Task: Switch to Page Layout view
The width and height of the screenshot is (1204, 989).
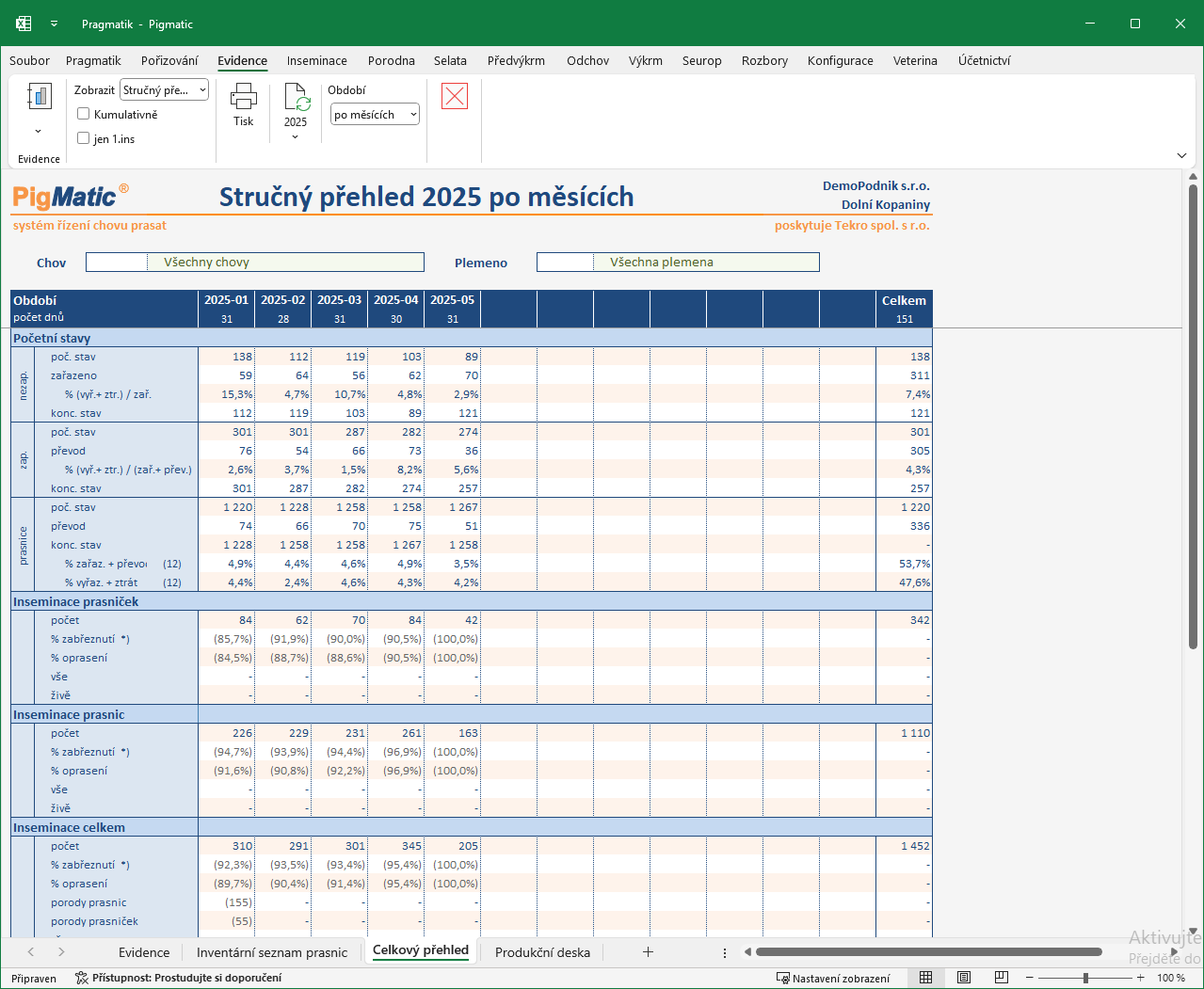Action: click(x=963, y=978)
